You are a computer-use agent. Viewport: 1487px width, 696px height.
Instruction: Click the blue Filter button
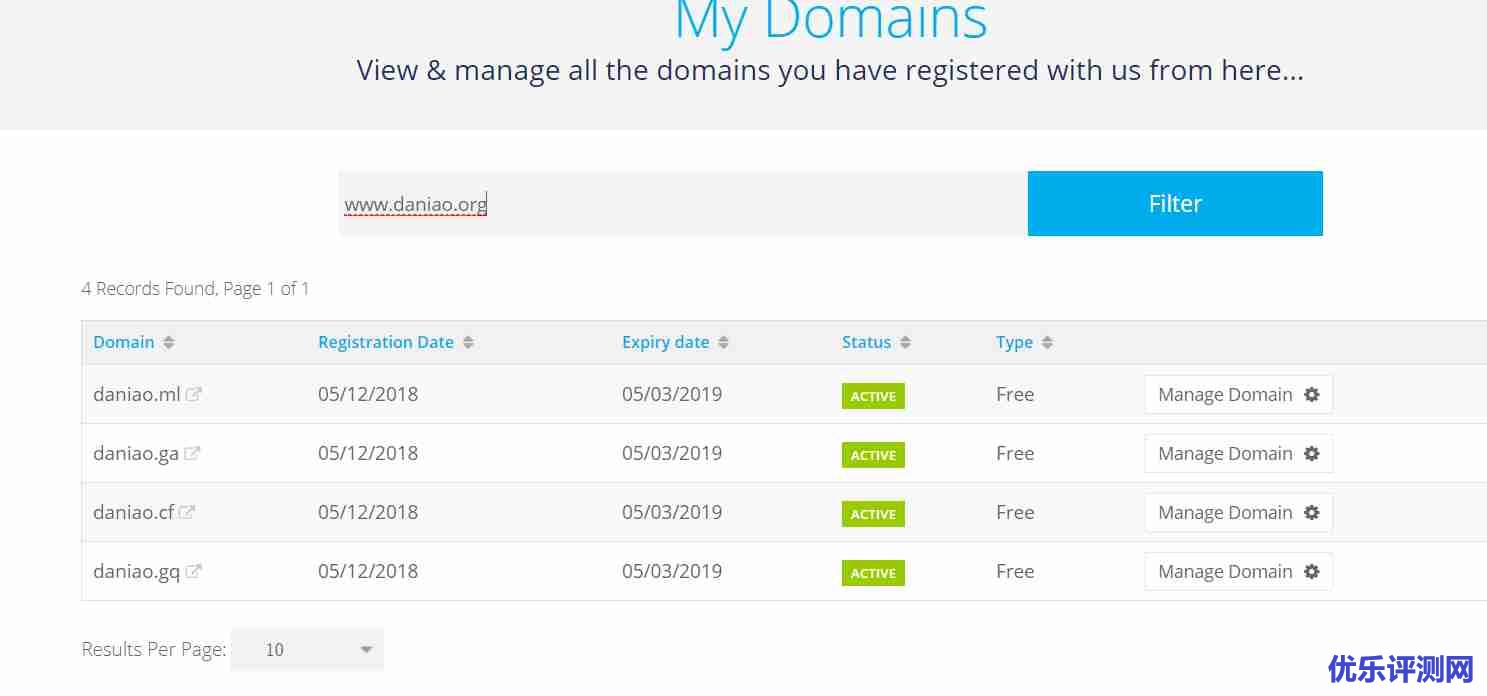(x=1174, y=204)
